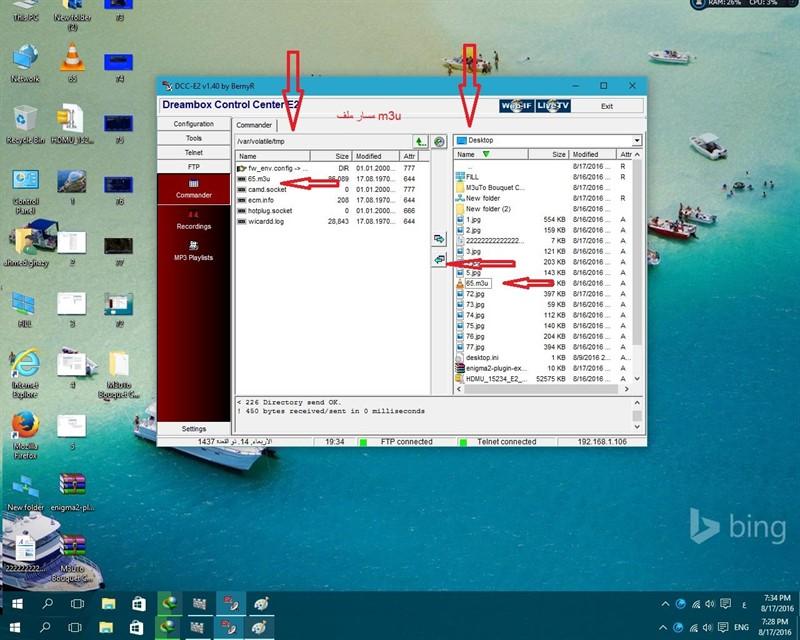Select the VLC cone desktop icon labeled 65
The image size is (800, 640).
tap(72, 63)
